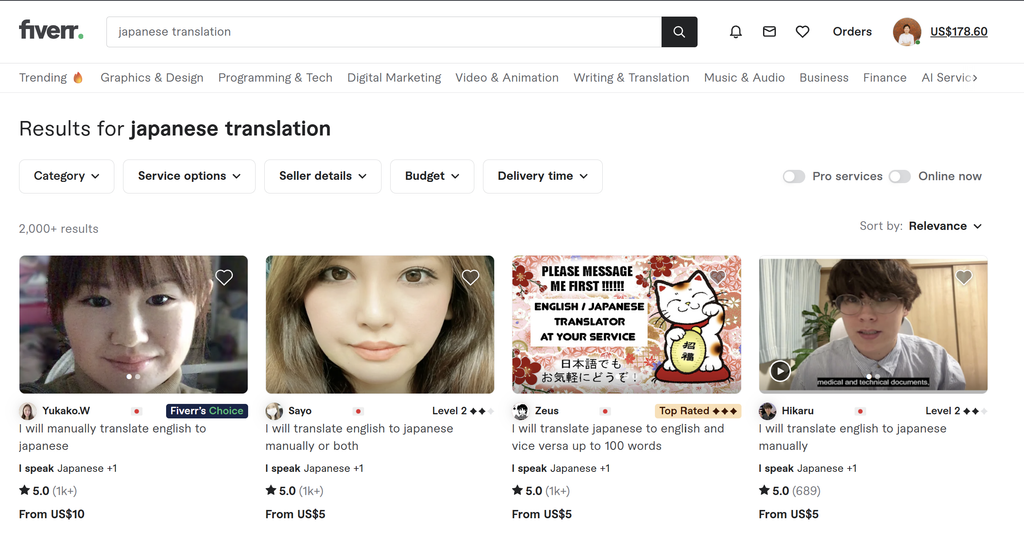Click in the japanese translation search field
The height and width of the screenshot is (534, 1024).
(384, 32)
